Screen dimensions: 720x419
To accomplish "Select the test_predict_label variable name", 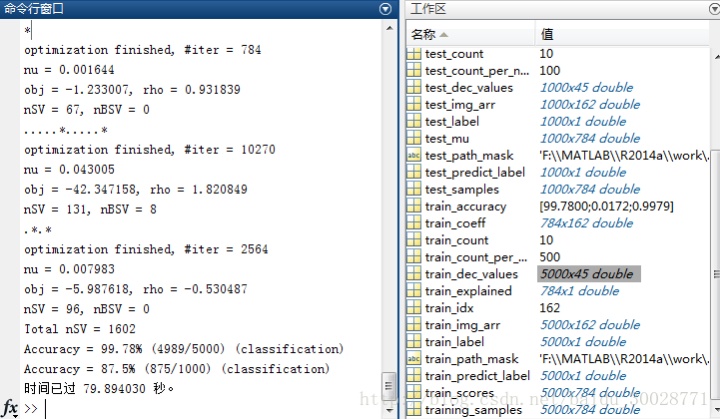I will point(475,173).
